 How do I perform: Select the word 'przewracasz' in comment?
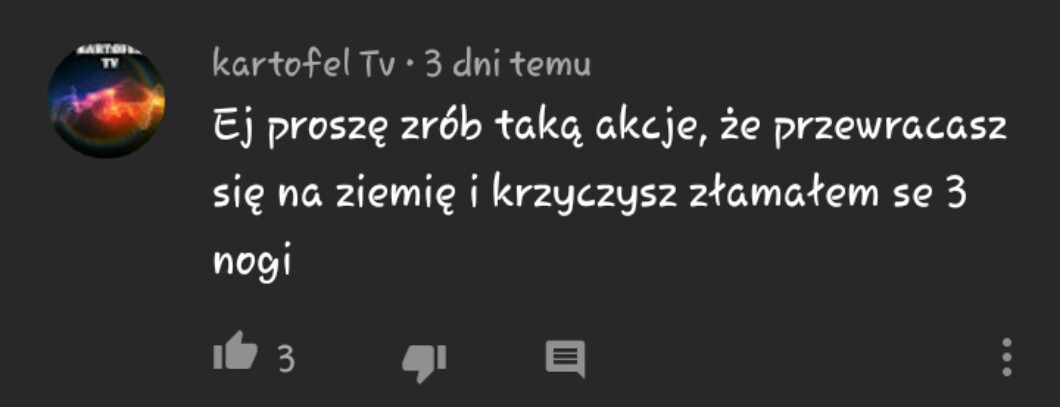(x=890, y=130)
